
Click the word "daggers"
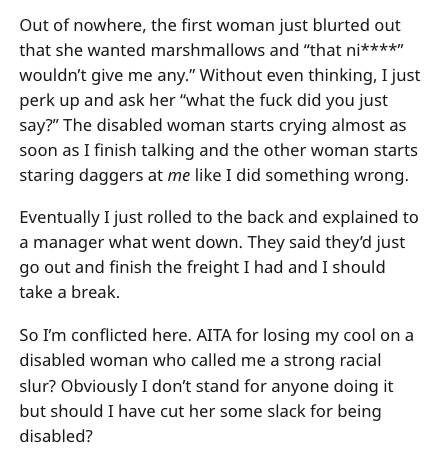click(111, 177)
